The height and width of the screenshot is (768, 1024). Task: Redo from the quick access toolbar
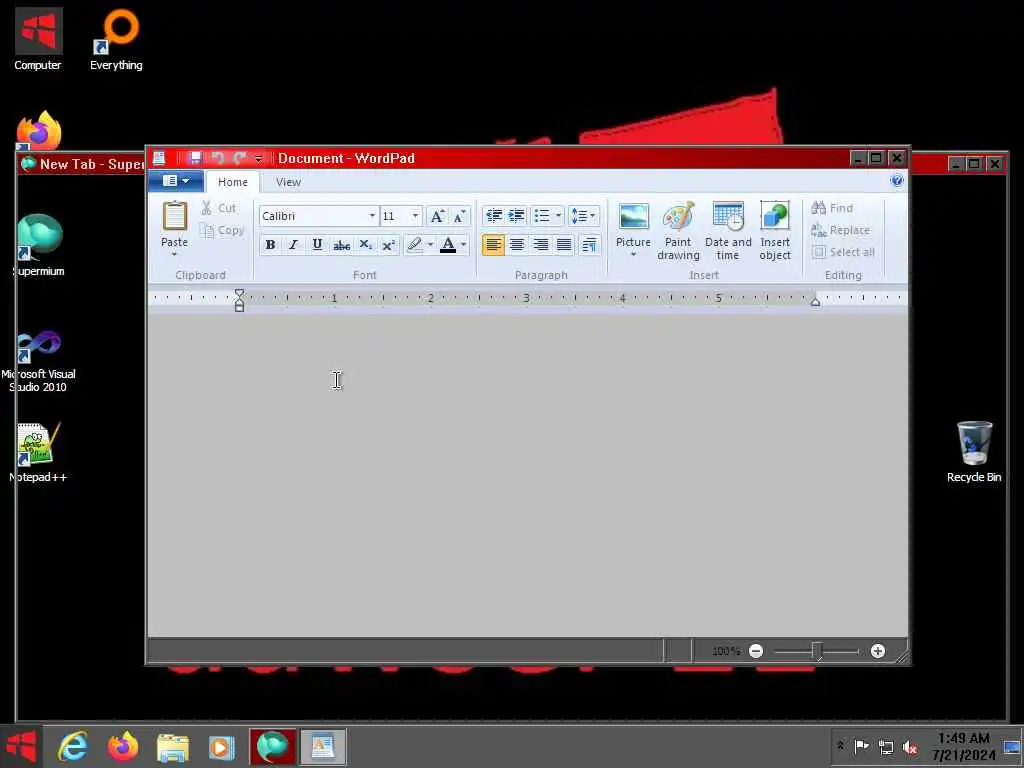click(239, 158)
